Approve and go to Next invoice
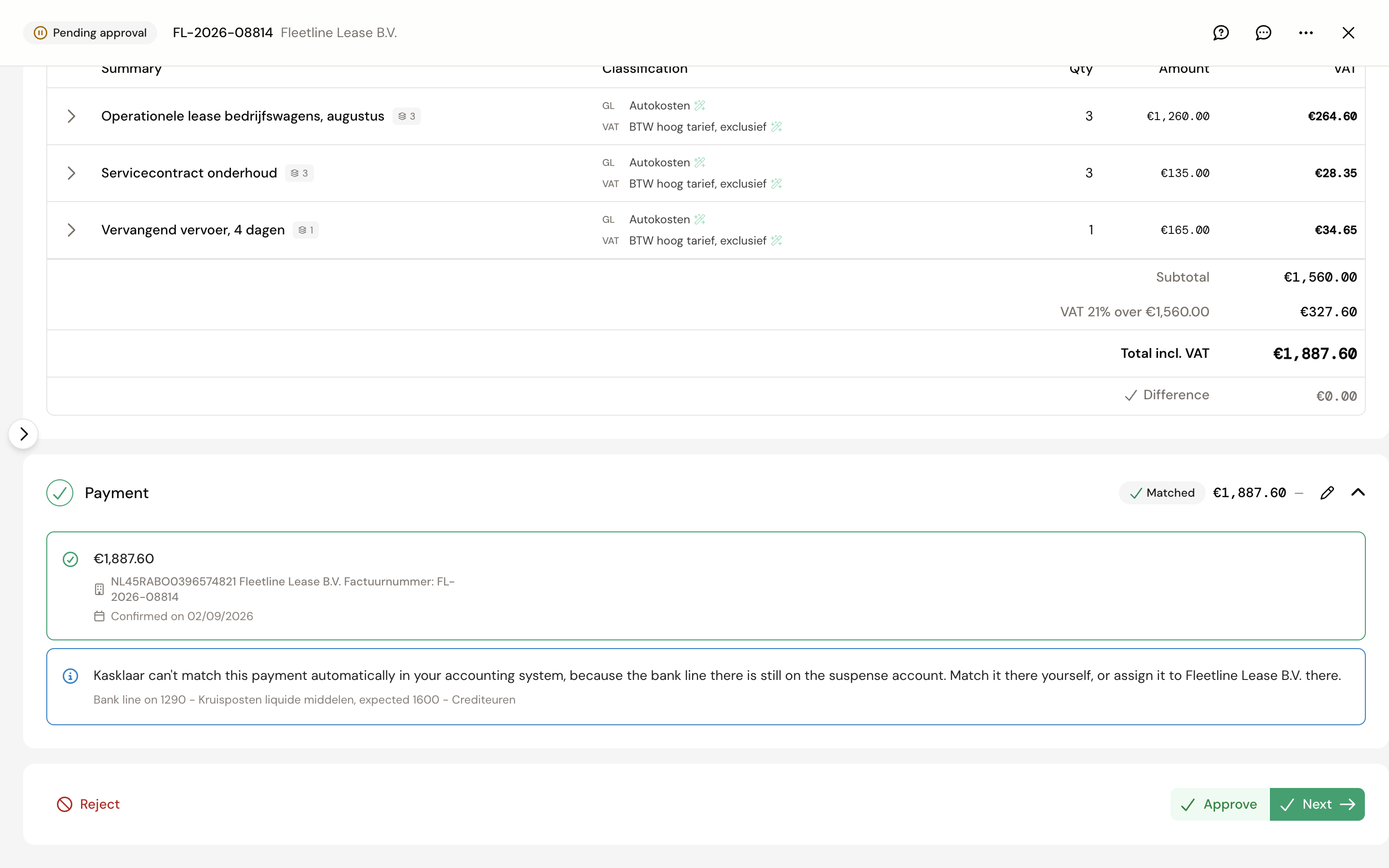Viewport: 1389px width, 868px height. (1317, 804)
